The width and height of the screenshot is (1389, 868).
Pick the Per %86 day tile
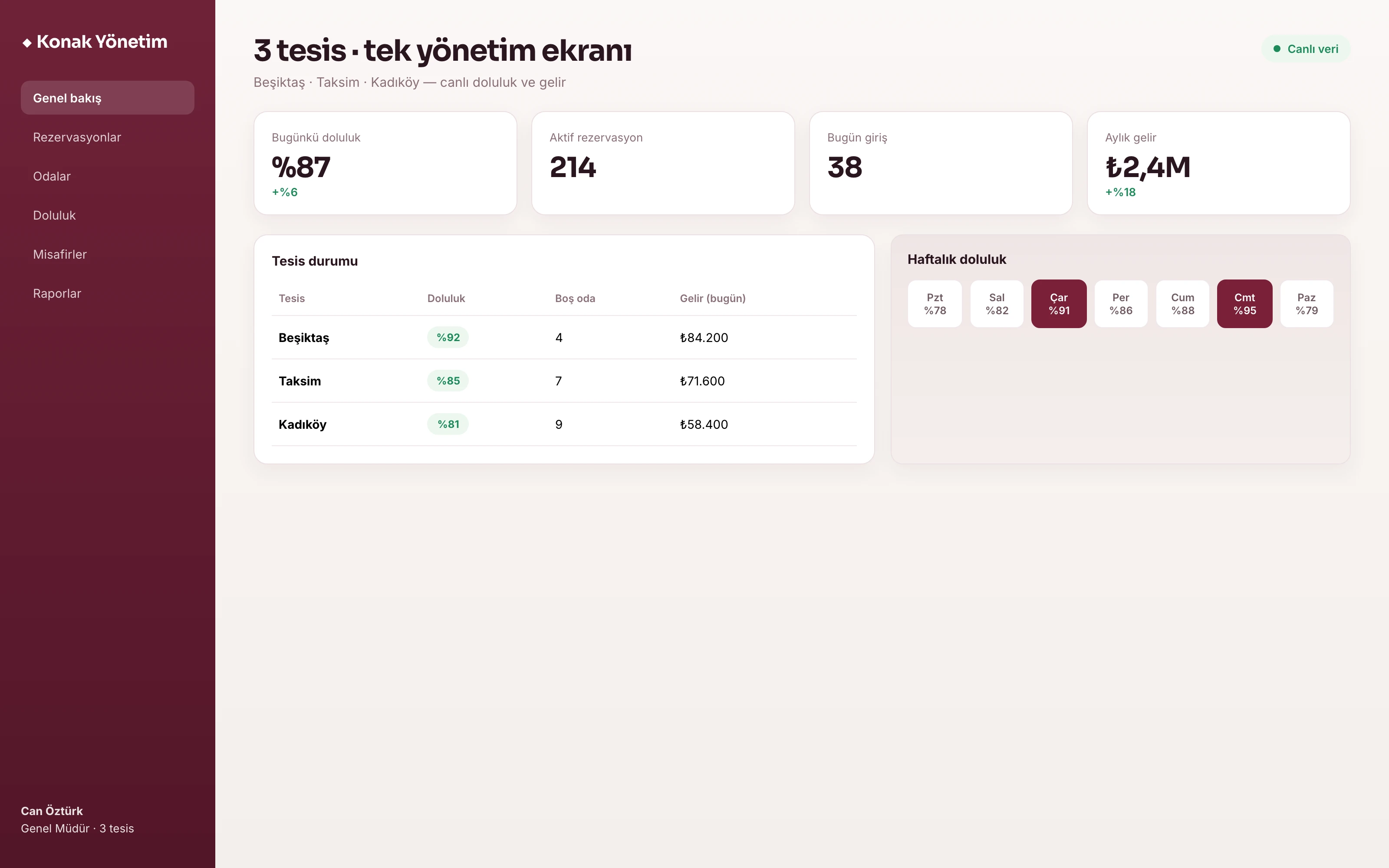point(1120,304)
